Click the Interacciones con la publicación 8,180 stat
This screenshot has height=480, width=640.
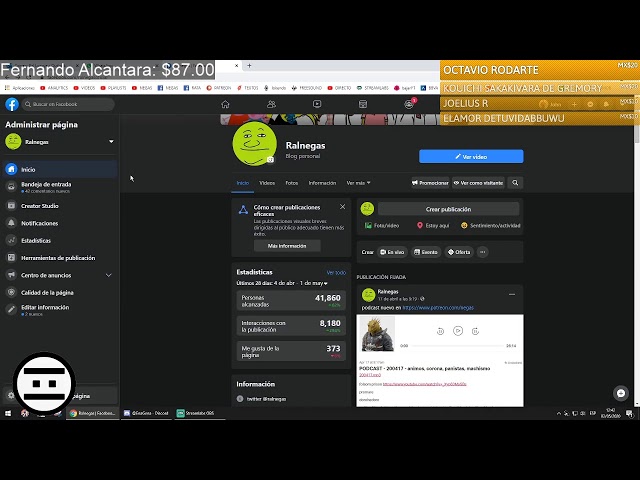291,326
